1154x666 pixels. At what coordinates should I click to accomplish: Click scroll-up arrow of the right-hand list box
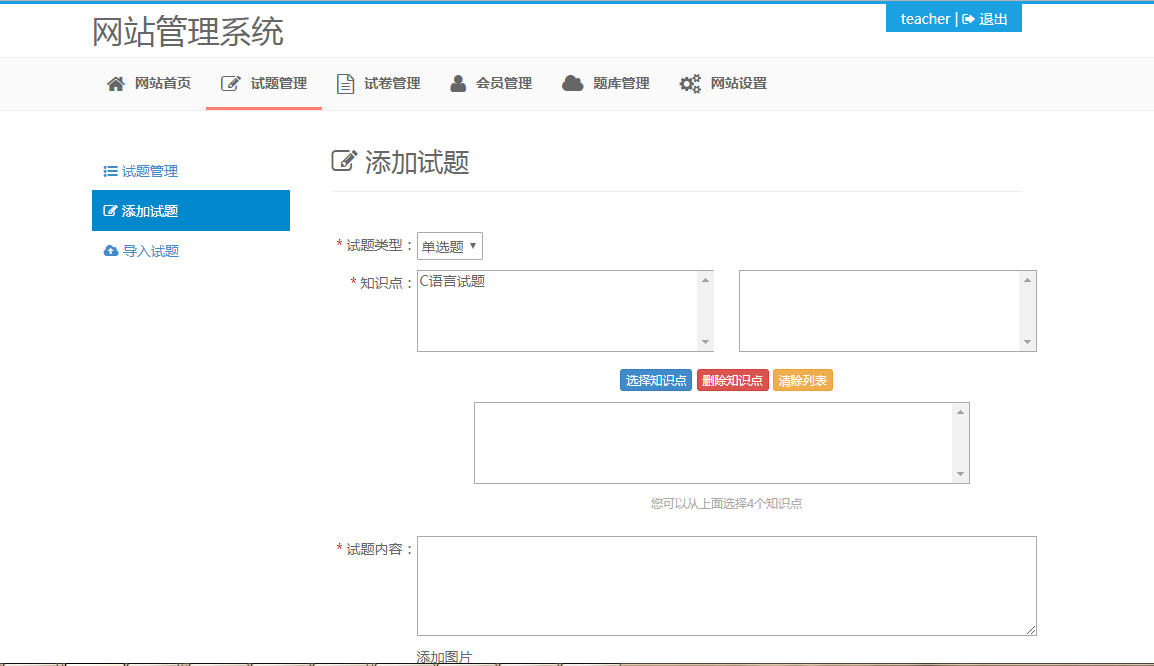coord(1027,280)
